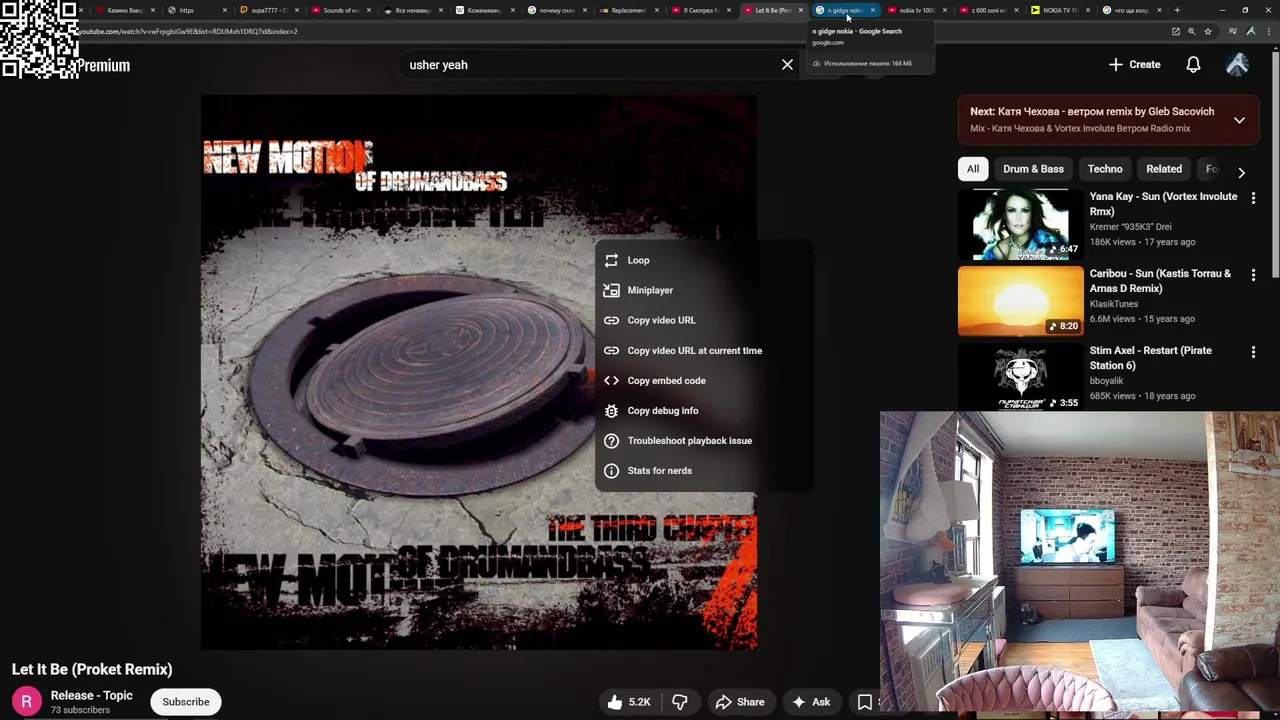Open the Stim Axel Pirate Station thumbnail
The height and width of the screenshot is (720, 1280).
coord(1020,377)
